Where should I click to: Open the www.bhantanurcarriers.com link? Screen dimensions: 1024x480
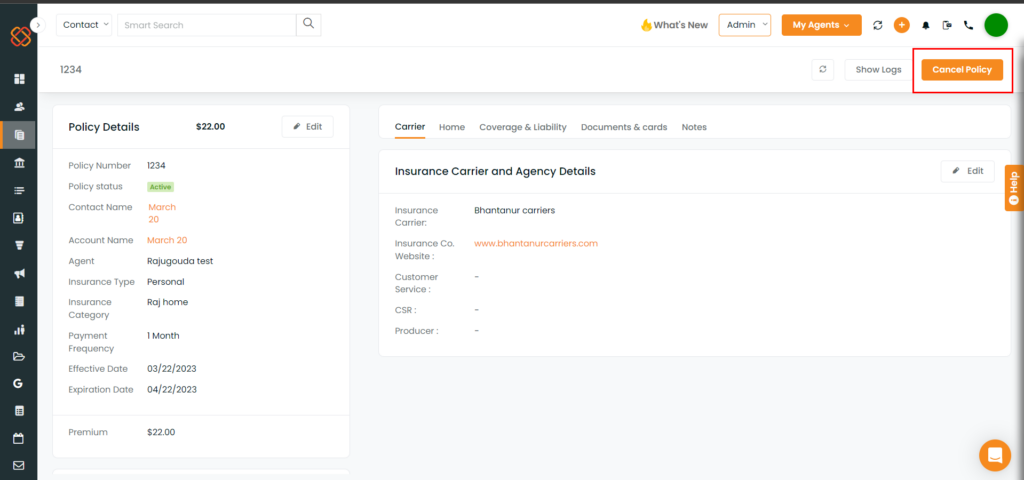coord(536,244)
